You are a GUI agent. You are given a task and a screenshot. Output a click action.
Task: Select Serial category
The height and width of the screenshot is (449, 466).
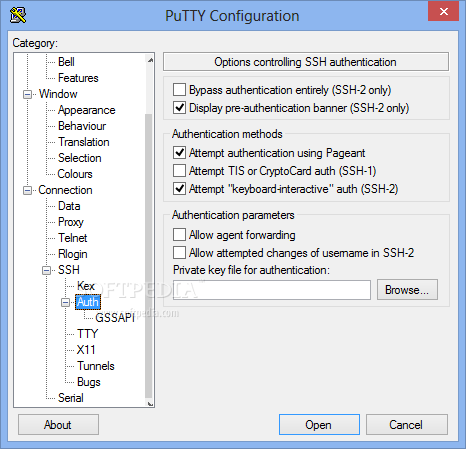71,398
